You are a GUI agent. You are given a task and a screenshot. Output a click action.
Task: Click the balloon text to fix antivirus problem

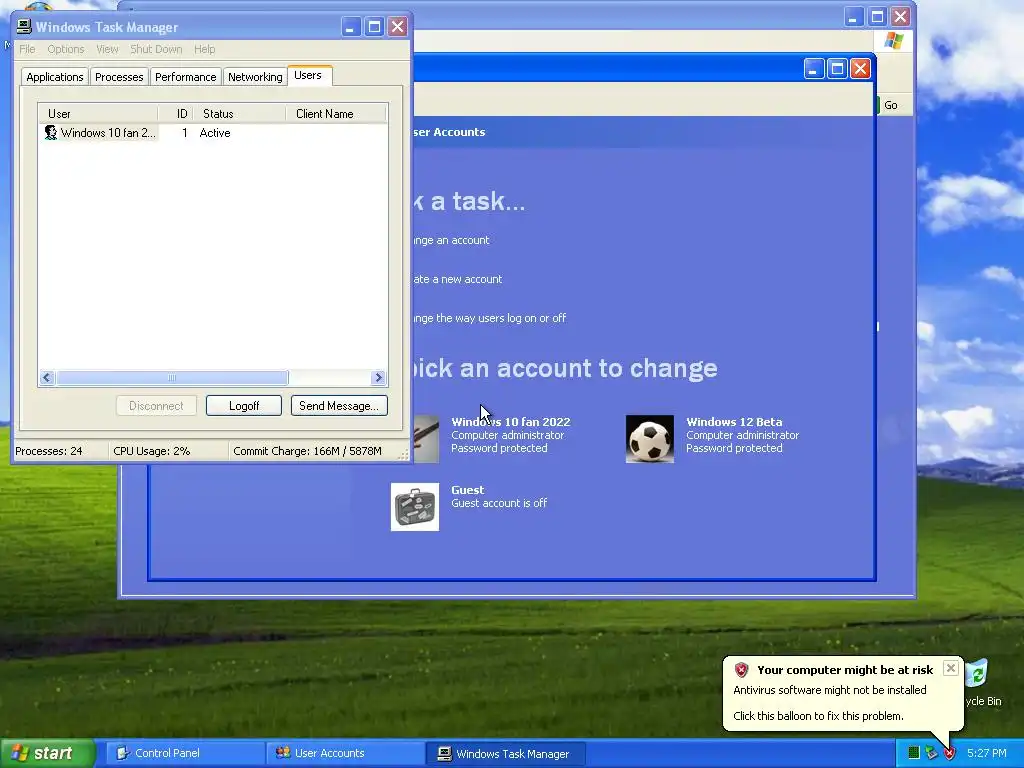pos(818,716)
